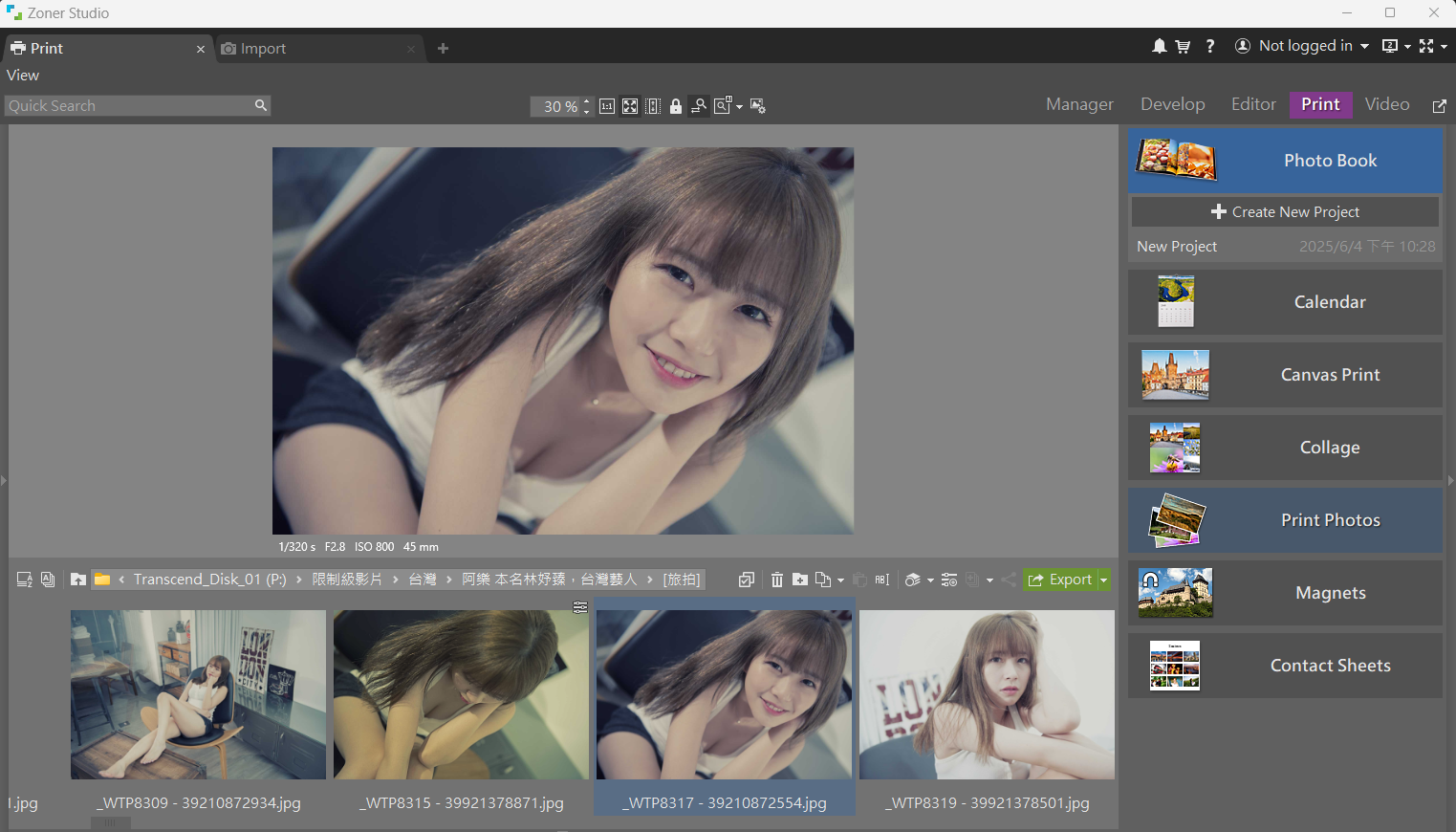This screenshot has height=832, width=1456.
Task: Click the filmstrip display mode icon
Action: pos(25,580)
